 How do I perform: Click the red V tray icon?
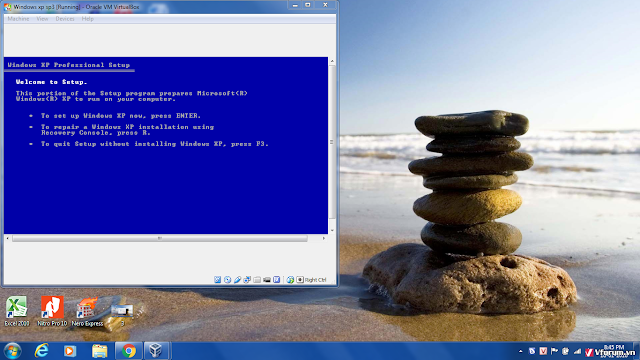tap(543, 351)
